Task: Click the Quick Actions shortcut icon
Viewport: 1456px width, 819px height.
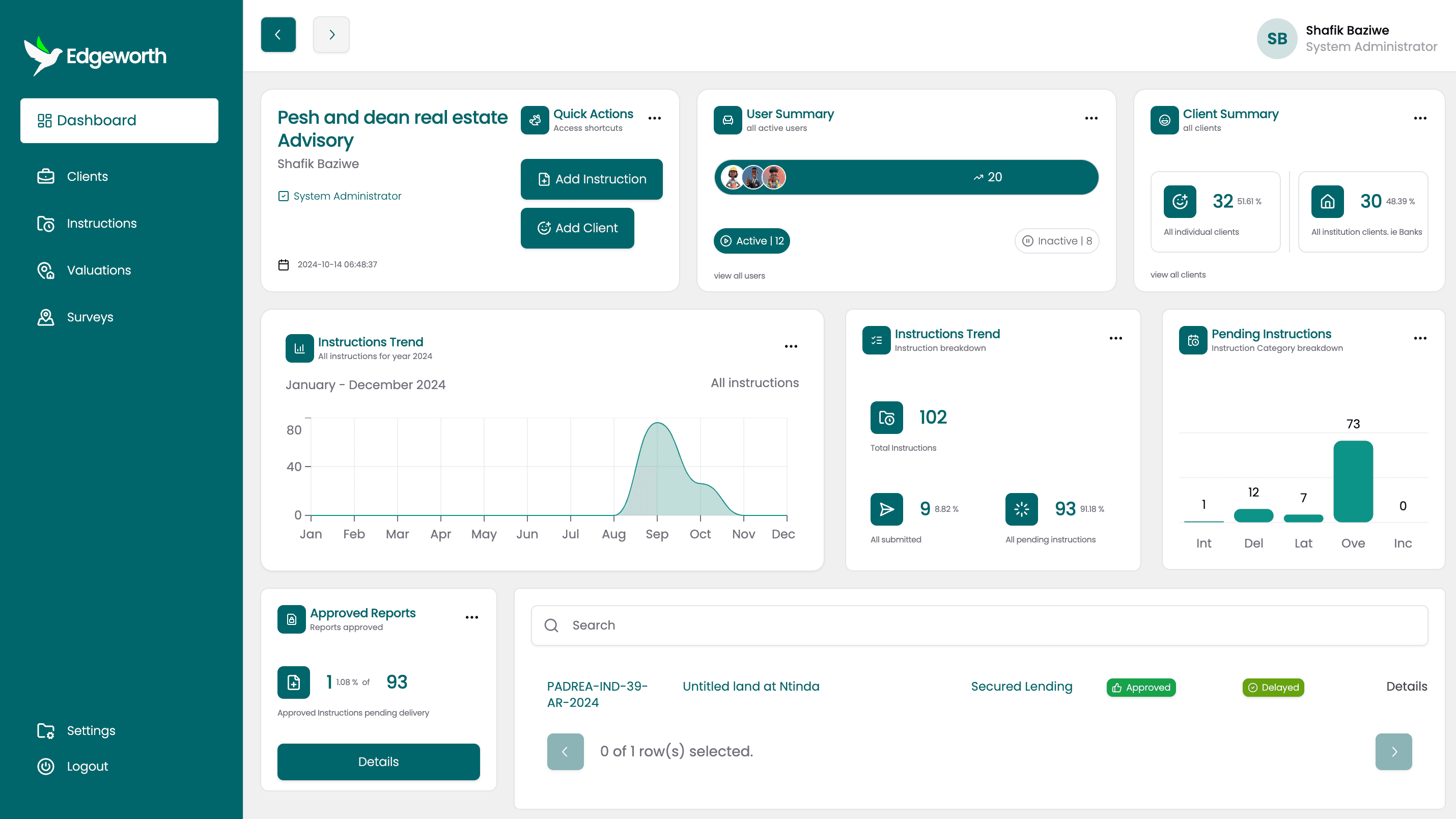Action: [x=534, y=120]
